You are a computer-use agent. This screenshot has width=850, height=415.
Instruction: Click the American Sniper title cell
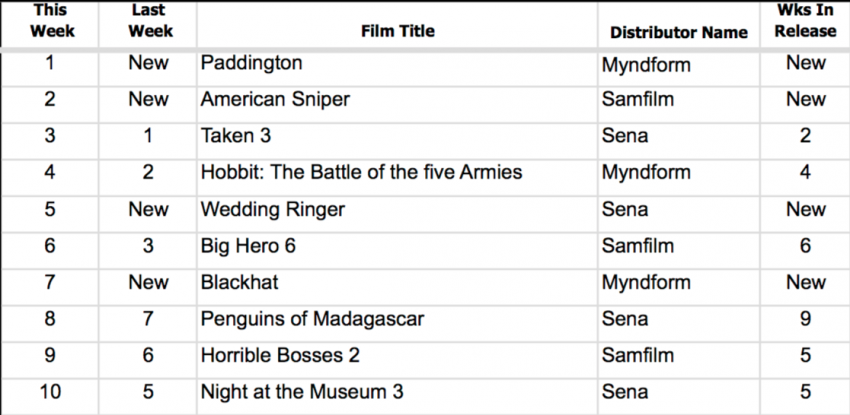pyautogui.click(x=275, y=100)
